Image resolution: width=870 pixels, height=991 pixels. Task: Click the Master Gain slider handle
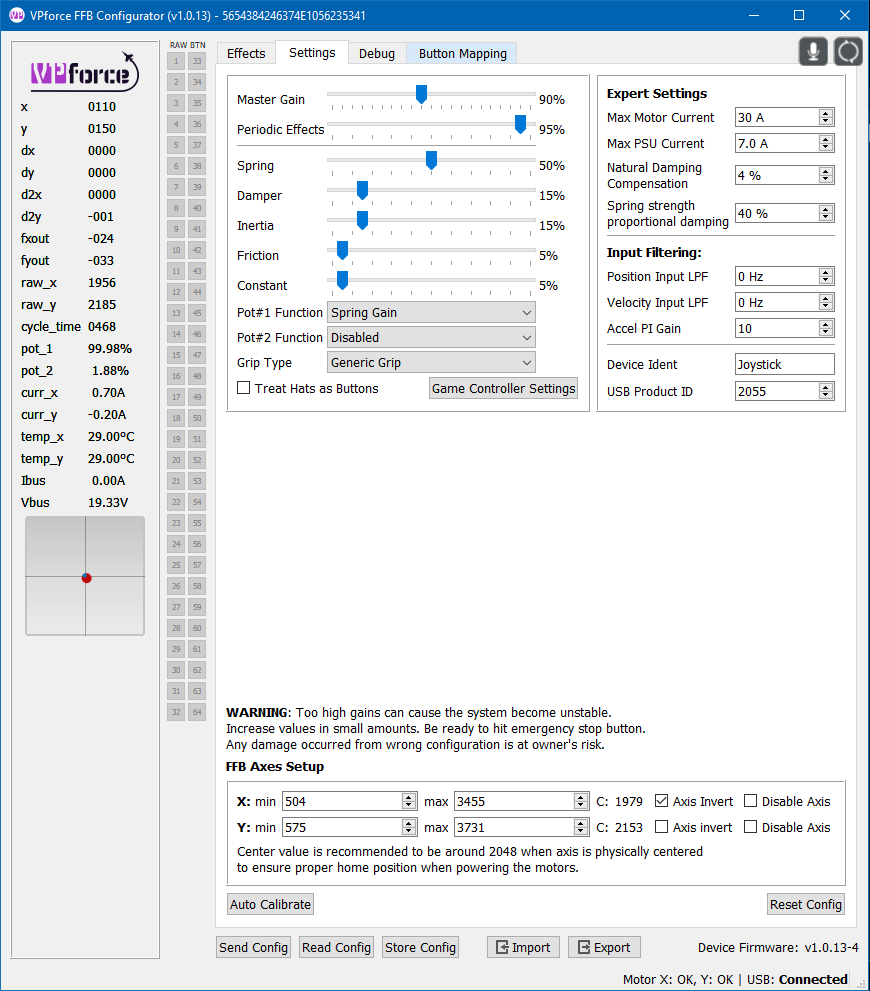point(421,94)
